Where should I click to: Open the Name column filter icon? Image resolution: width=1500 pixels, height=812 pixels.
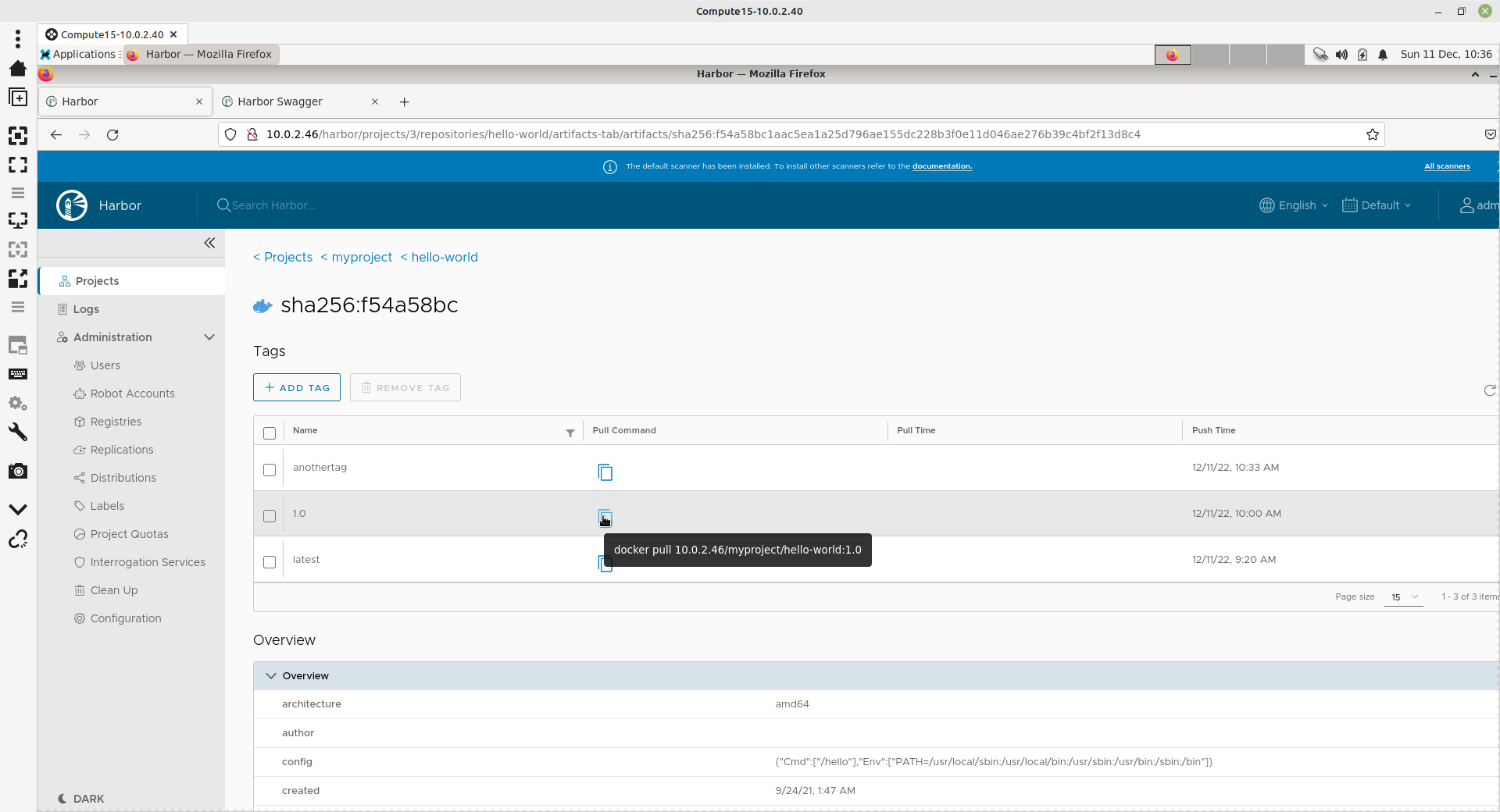570,433
